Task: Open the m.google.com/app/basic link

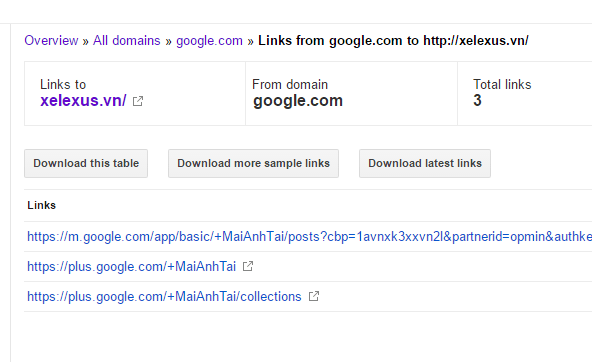Action: pyautogui.click(x=310, y=236)
